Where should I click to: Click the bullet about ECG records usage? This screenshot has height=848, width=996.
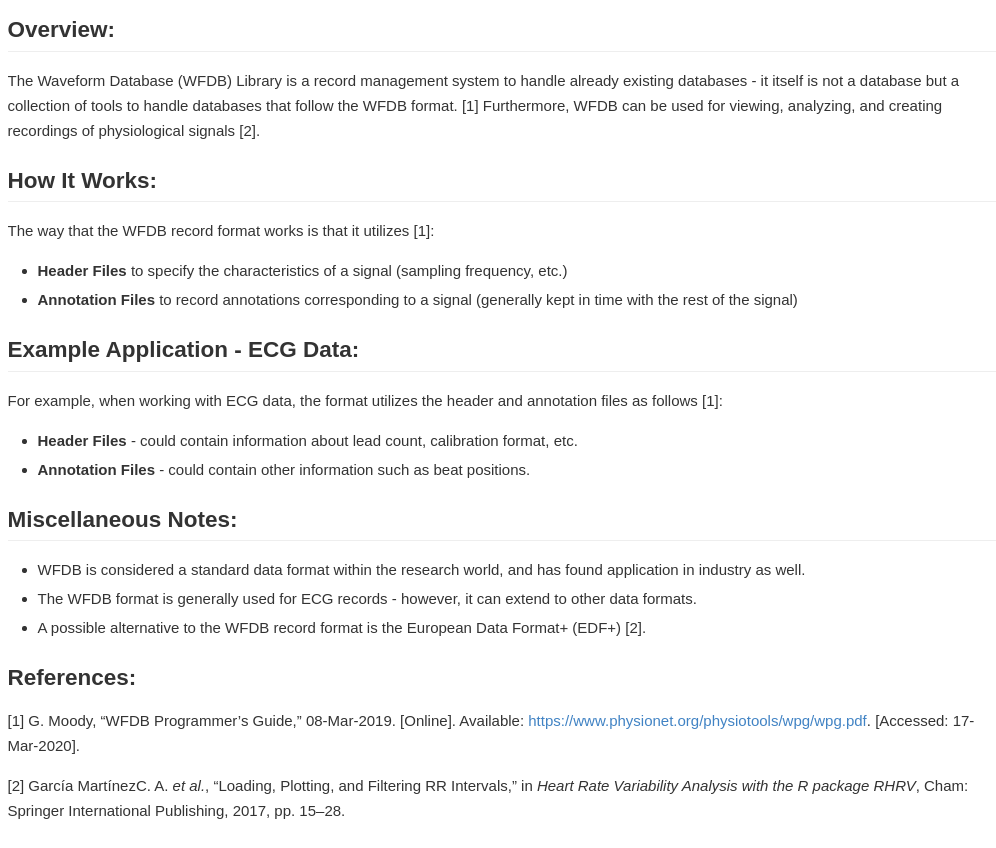click(x=367, y=599)
